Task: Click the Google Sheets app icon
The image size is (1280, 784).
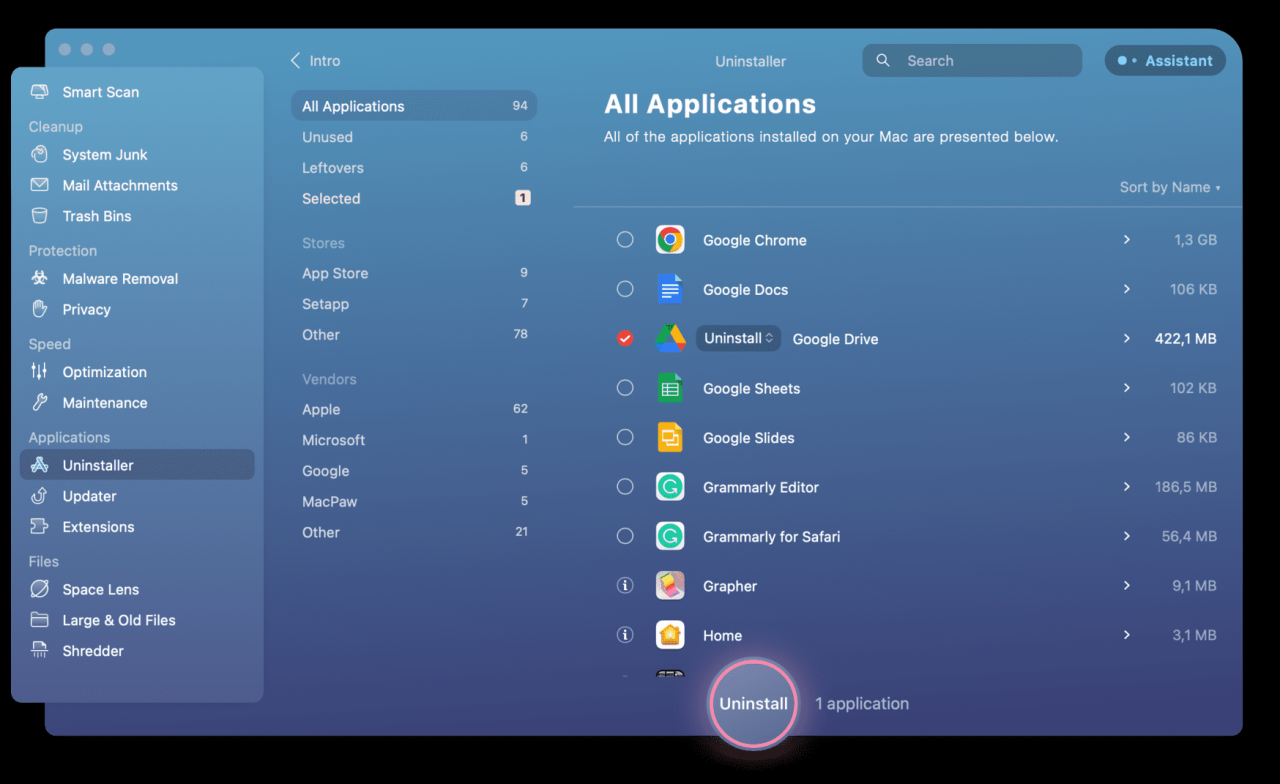Action: pos(670,388)
